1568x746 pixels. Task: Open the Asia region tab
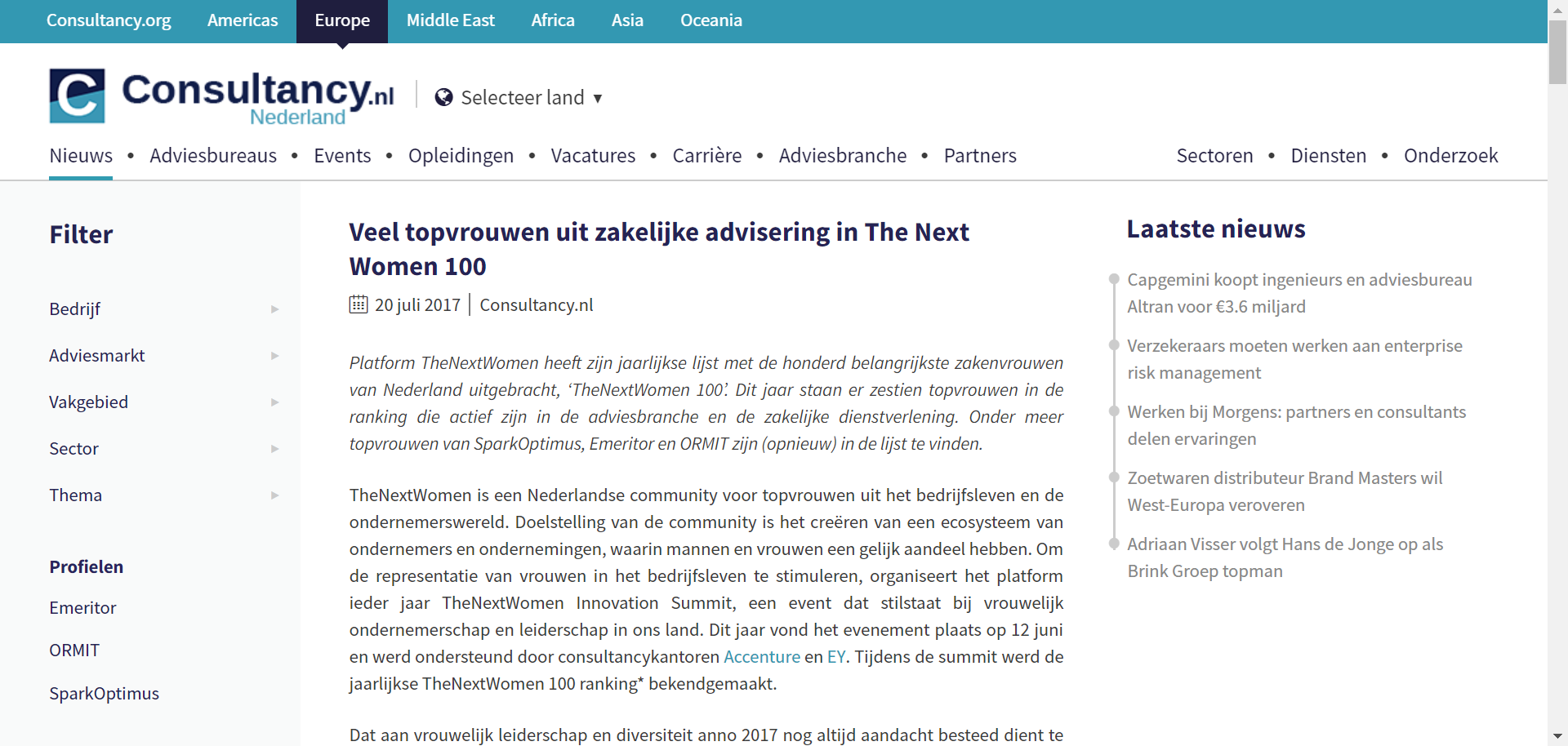pyautogui.click(x=627, y=20)
